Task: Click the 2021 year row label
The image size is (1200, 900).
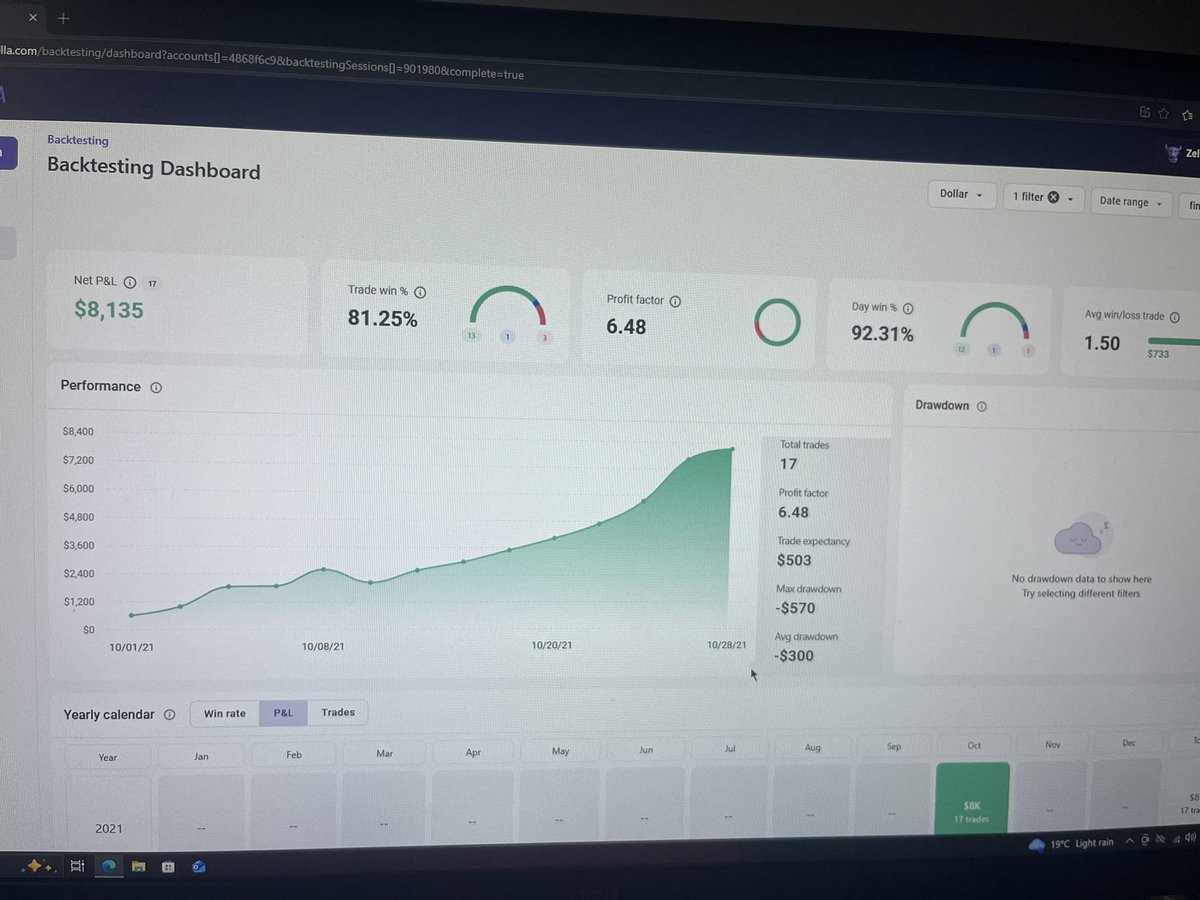Action: (x=109, y=829)
